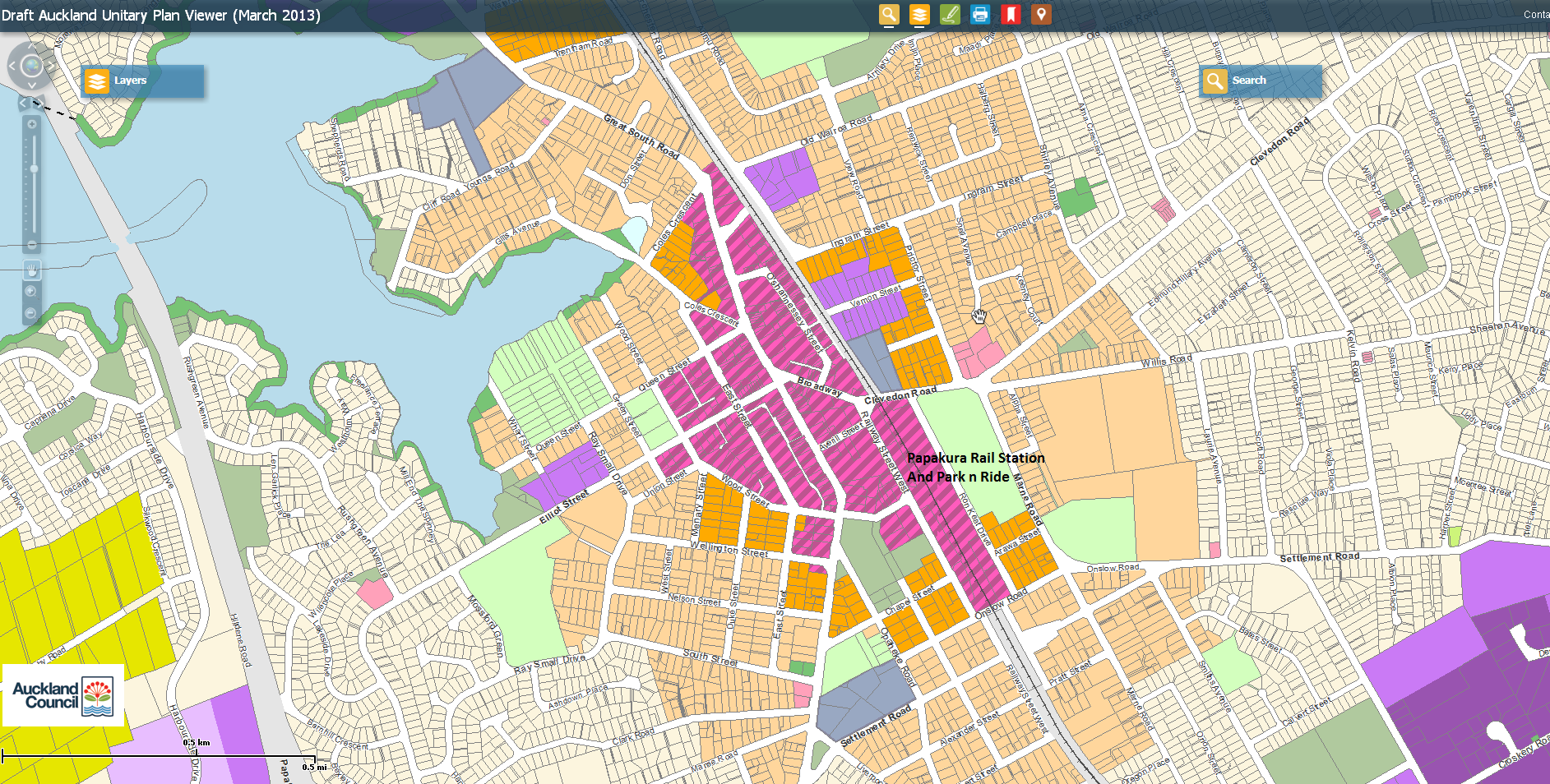Screen dimensions: 1550x784
Task: Activate the hand pan tool
Action: [31, 269]
